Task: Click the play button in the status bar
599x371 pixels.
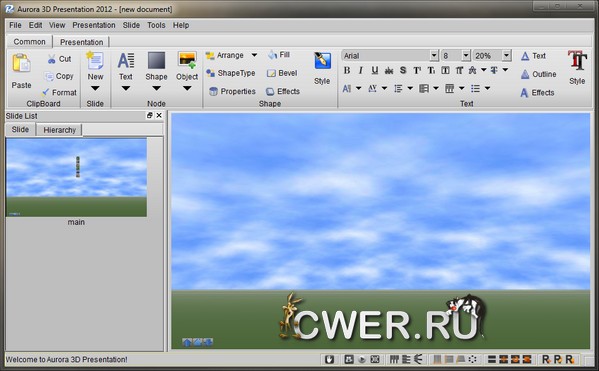Action: click(362, 360)
